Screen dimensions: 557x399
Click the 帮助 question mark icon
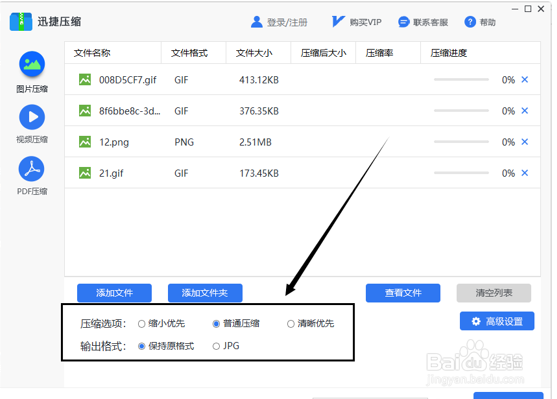[x=470, y=22]
